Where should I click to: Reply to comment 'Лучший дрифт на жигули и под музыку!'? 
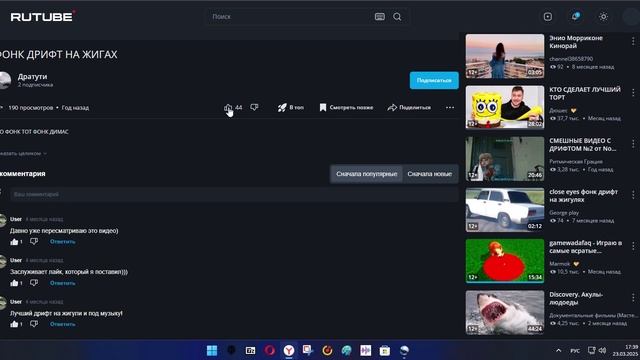pos(62,324)
